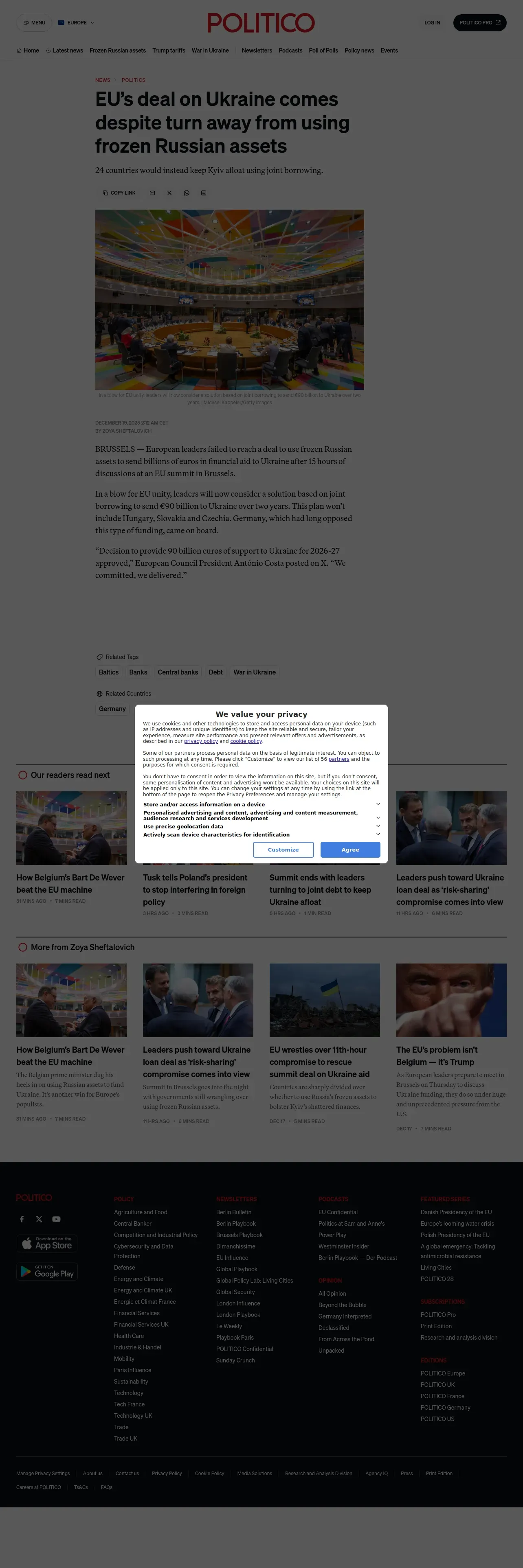Open the EUROPE edition dropdown

(76, 22)
